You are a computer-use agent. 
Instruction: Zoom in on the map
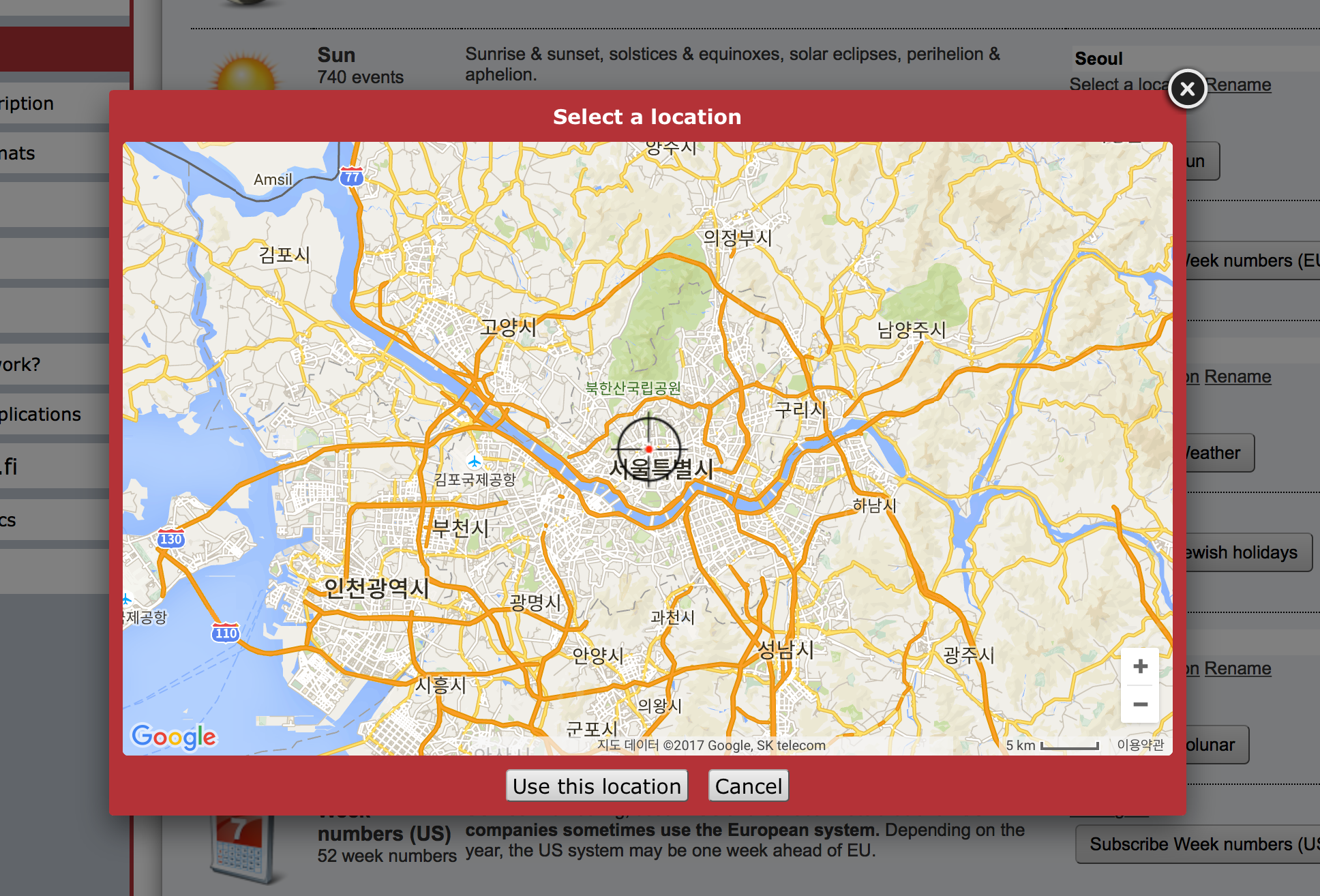point(1140,666)
